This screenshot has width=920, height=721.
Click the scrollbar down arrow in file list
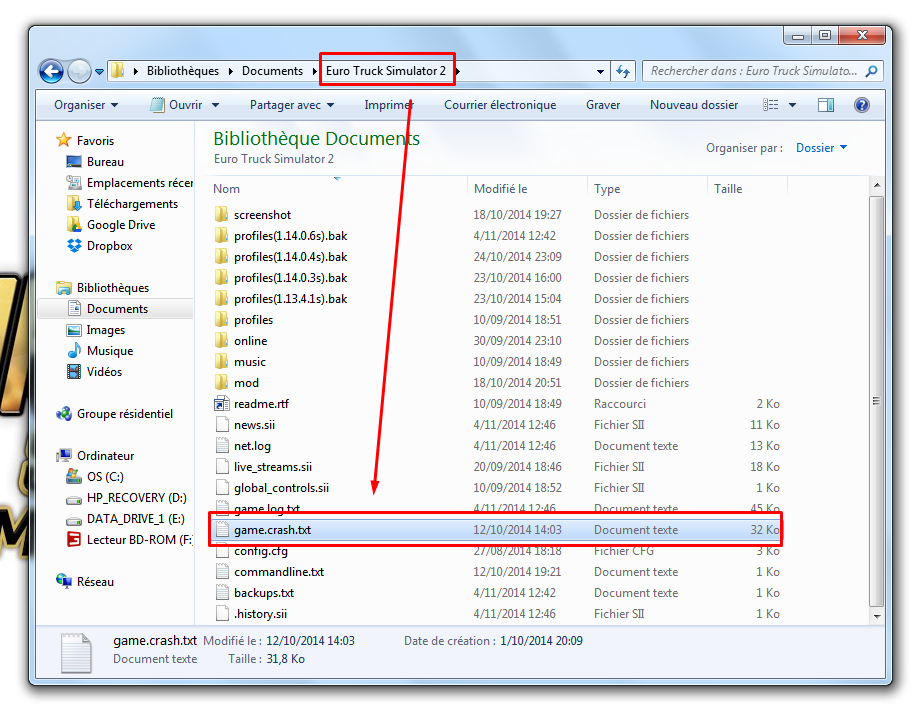(x=877, y=616)
